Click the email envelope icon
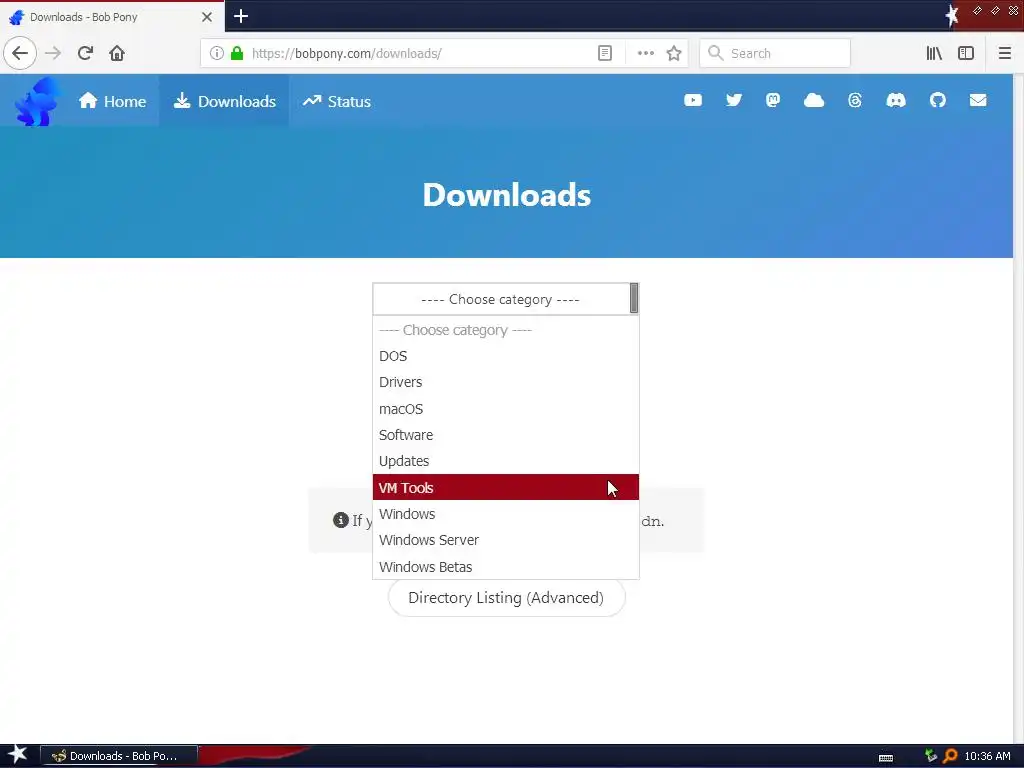1024x768 pixels. click(978, 100)
